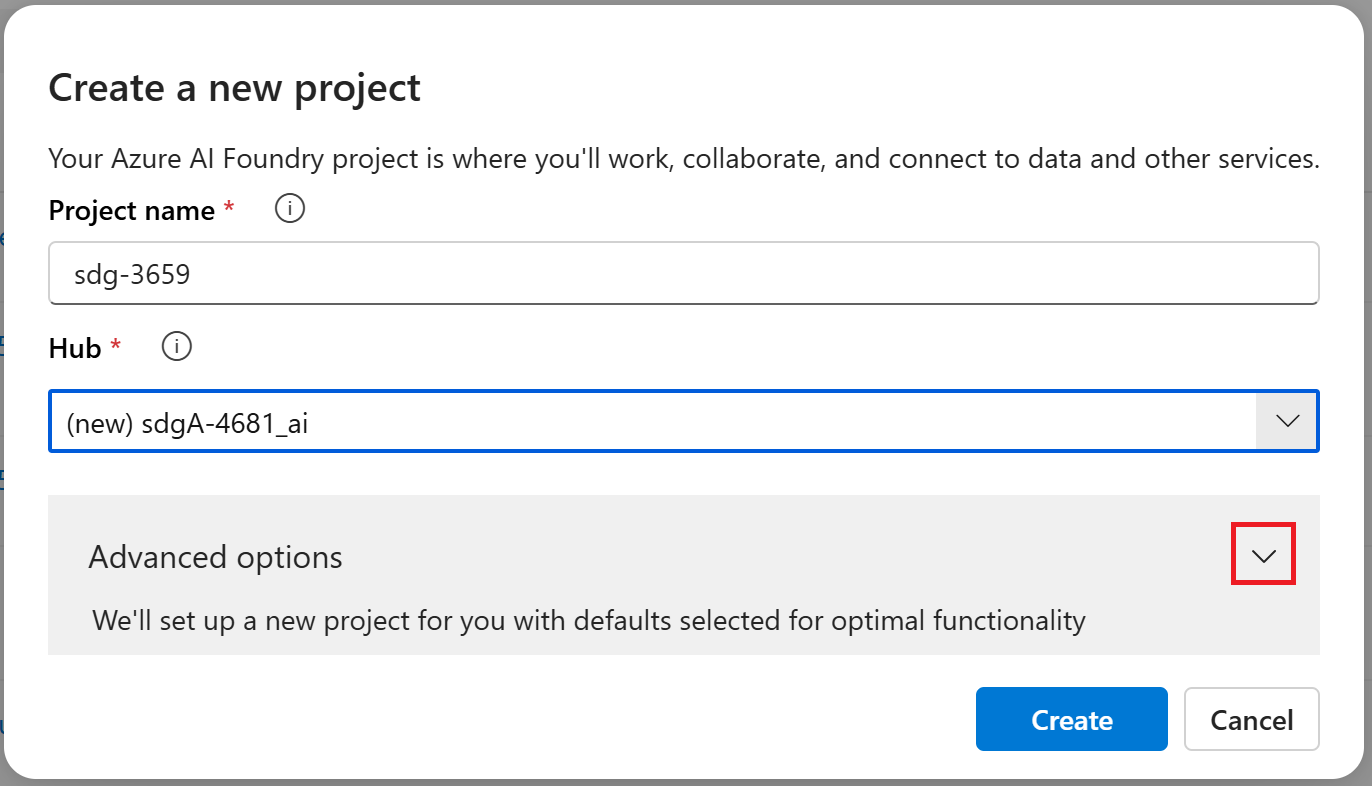Click the Project name label
The image size is (1372, 786).
(x=131, y=211)
